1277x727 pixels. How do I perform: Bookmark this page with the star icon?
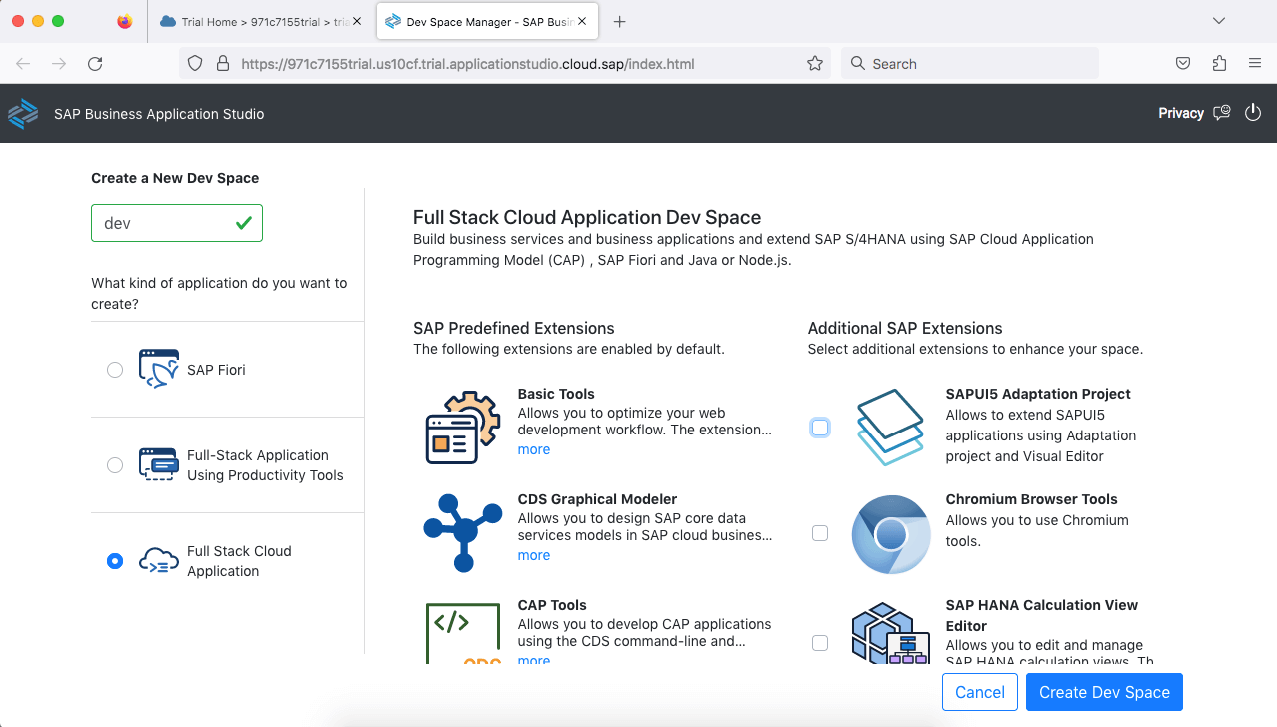815,64
